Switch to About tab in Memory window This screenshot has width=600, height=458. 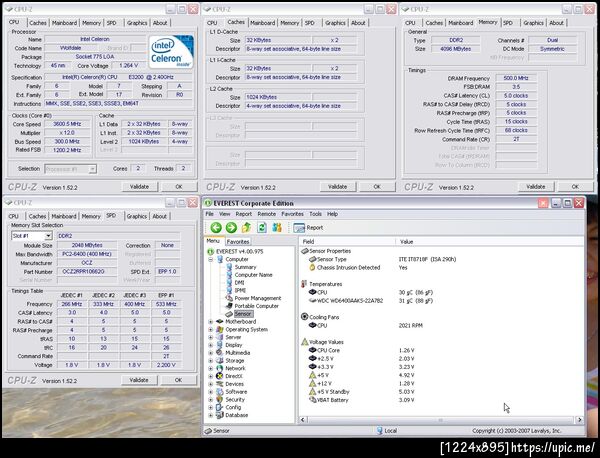[x=556, y=23]
